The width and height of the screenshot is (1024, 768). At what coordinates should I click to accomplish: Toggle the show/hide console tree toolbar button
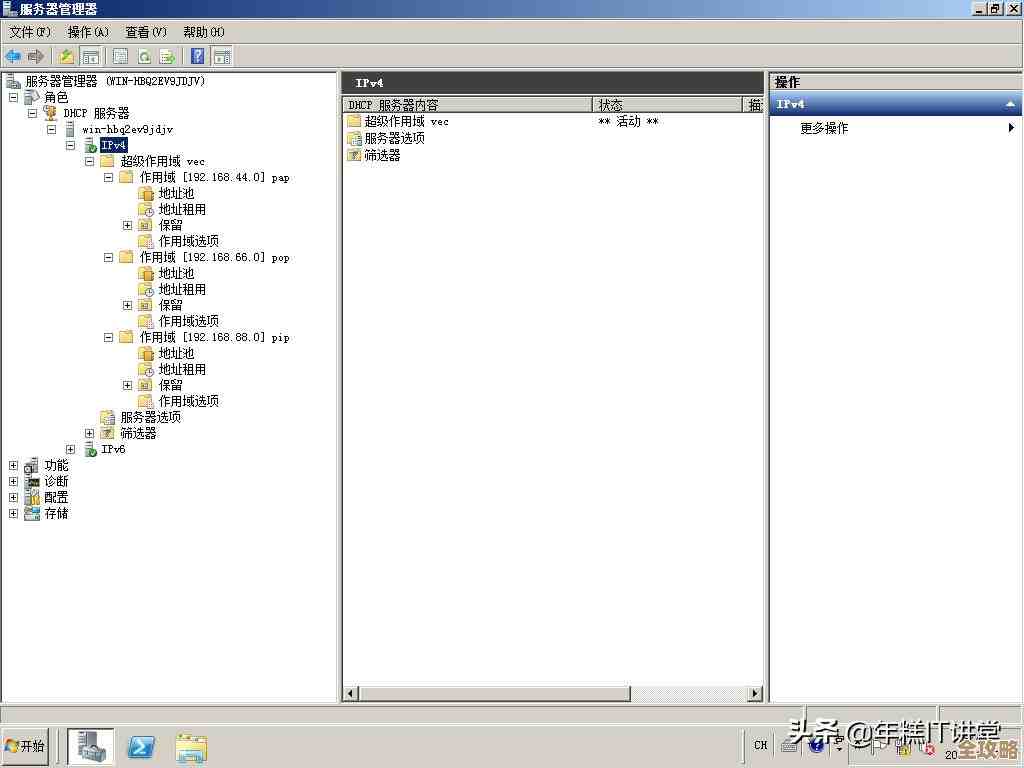tap(91, 57)
